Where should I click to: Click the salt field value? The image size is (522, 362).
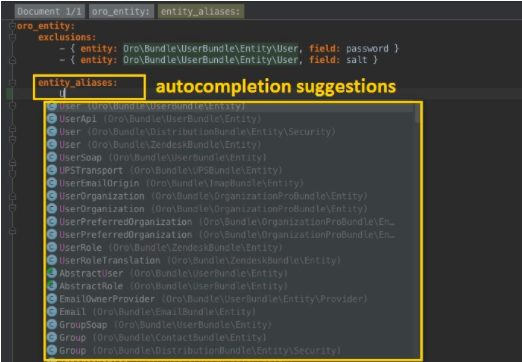click(x=356, y=60)
